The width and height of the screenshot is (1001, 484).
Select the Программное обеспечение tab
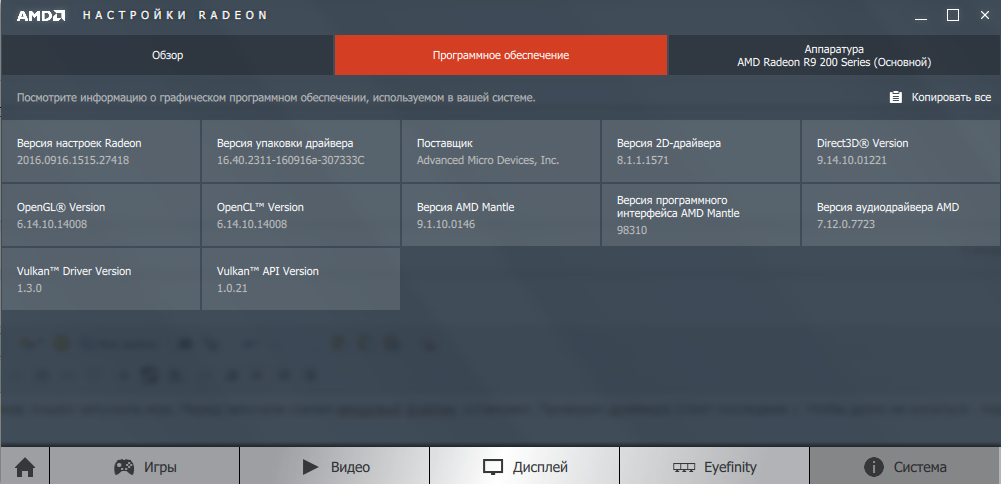[x=501, y=56]
